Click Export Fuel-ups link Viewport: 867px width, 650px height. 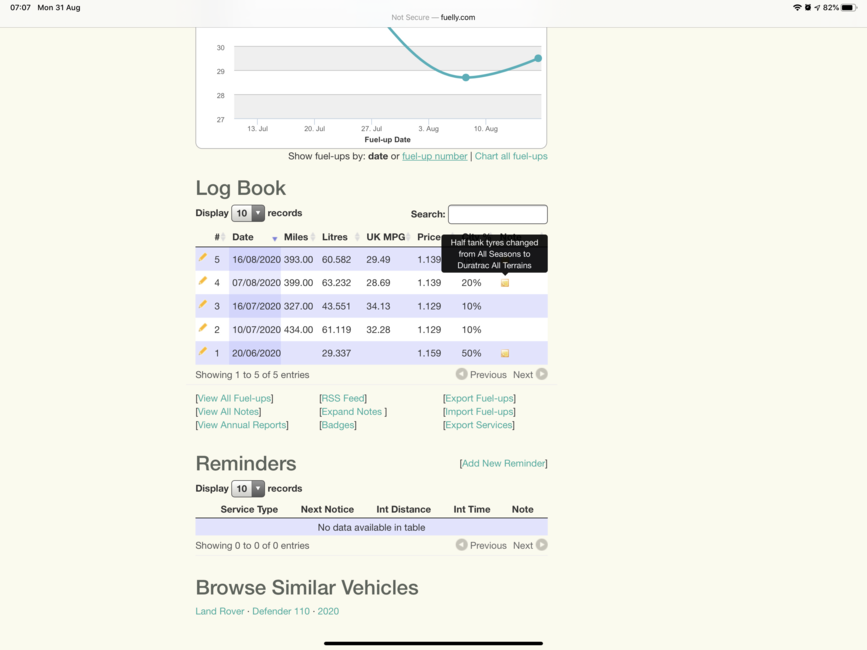(x=479, y=399)
